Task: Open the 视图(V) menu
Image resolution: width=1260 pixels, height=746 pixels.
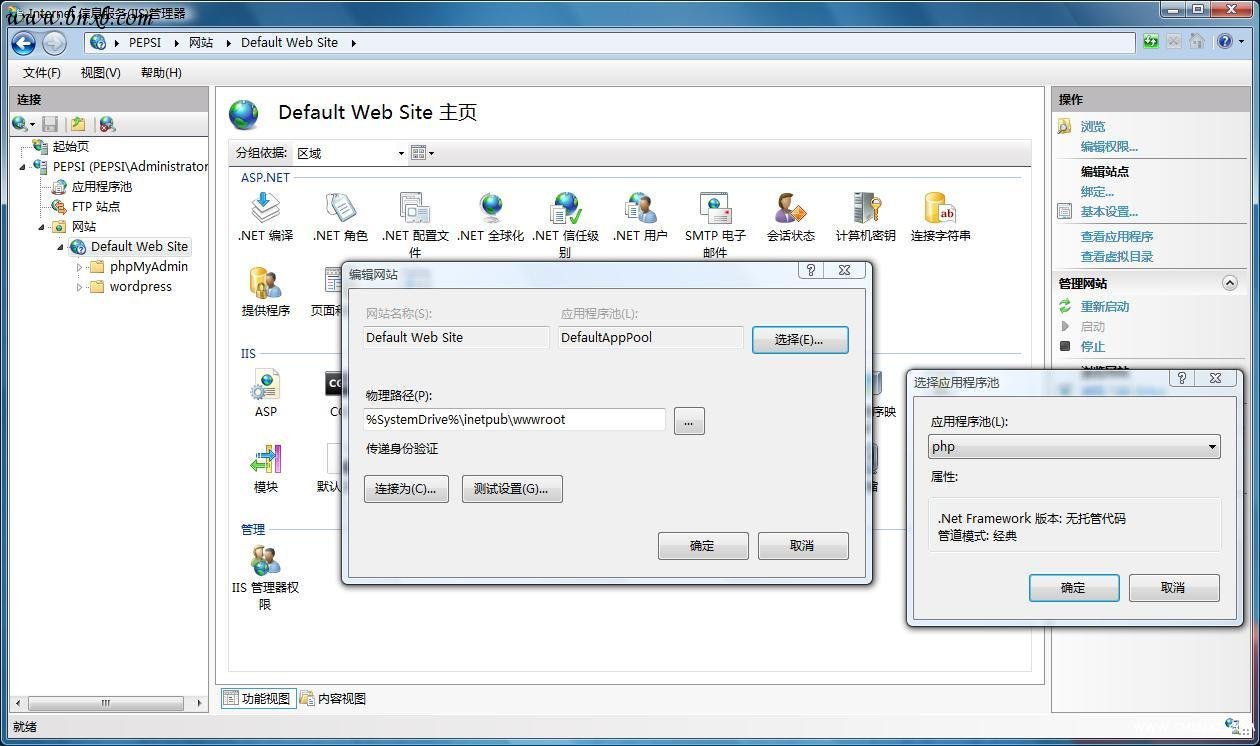Action: (99, 72)
